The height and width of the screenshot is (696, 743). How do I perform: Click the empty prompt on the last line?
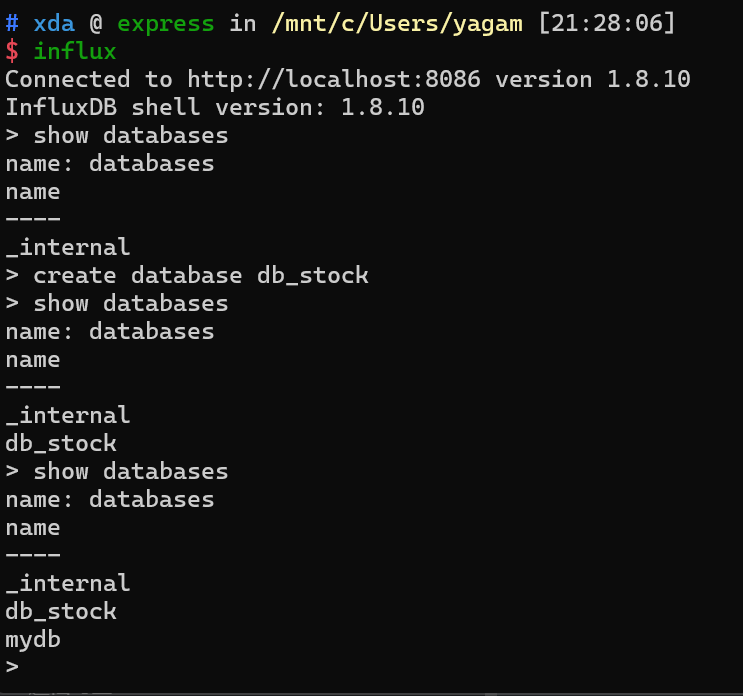tap(12, 667)
